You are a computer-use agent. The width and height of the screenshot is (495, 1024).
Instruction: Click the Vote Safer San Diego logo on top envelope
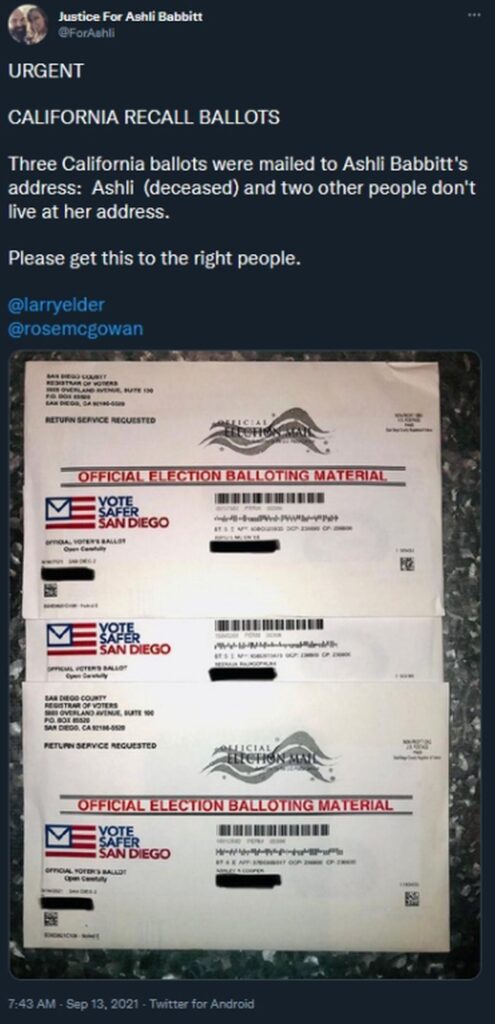pos(106,512)
